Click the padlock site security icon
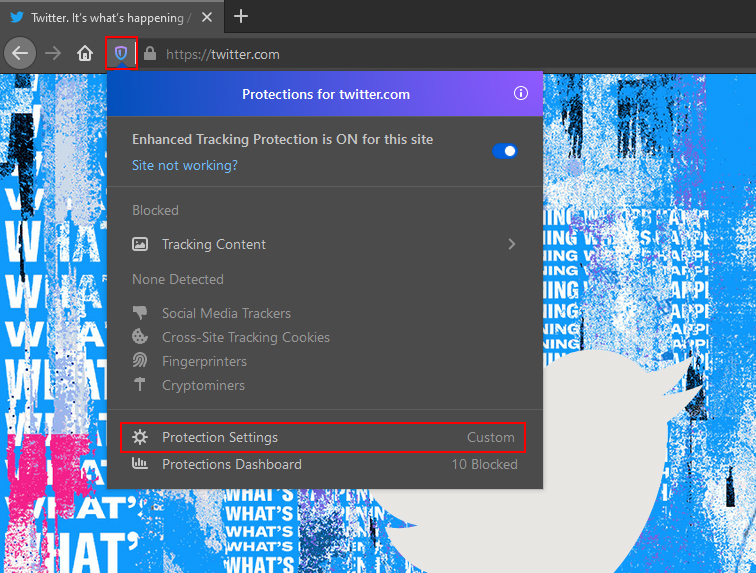 pyautogui.click(x=150, y=53)
